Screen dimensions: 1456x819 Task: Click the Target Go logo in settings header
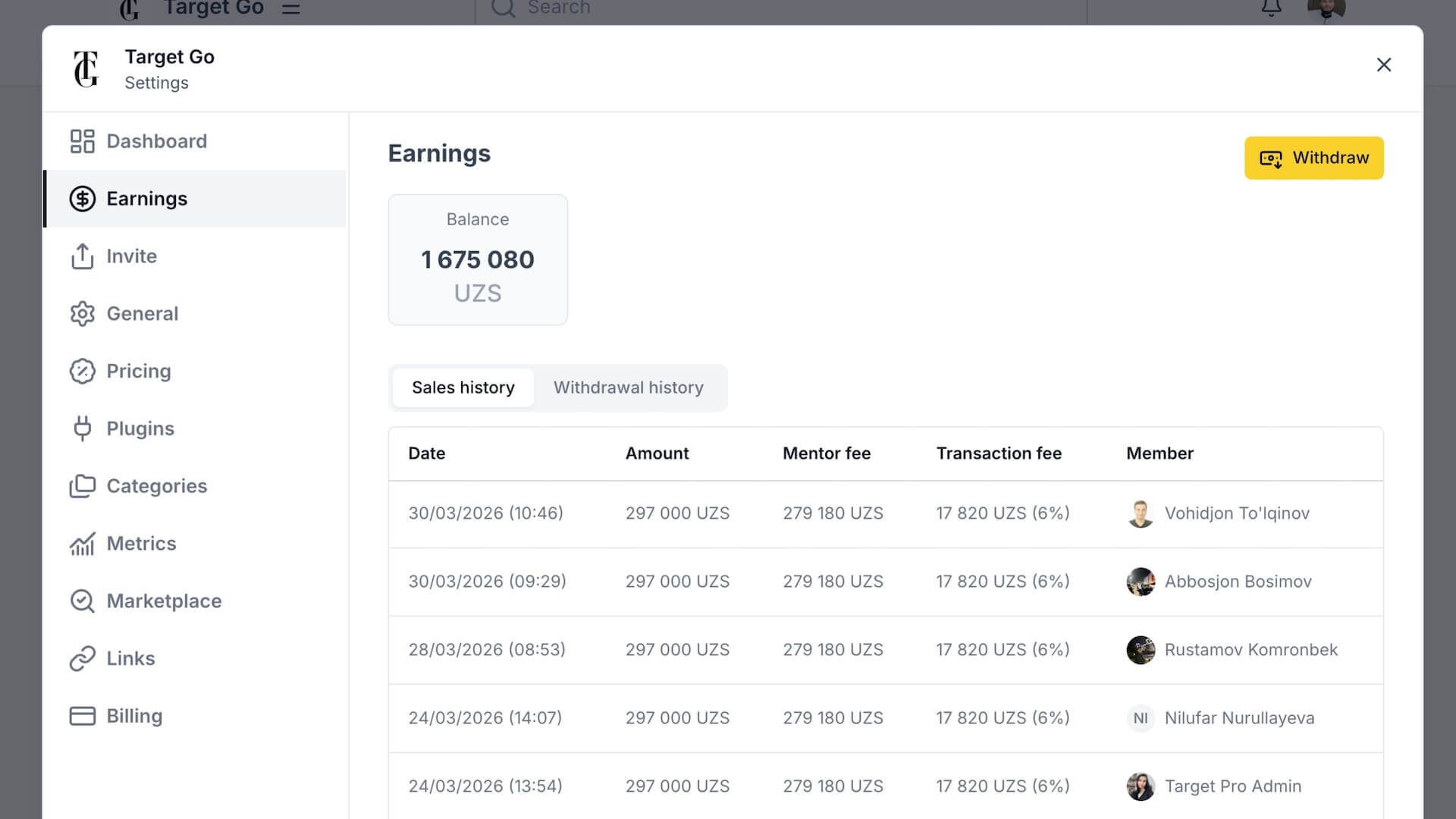click(x=86, y=69)
